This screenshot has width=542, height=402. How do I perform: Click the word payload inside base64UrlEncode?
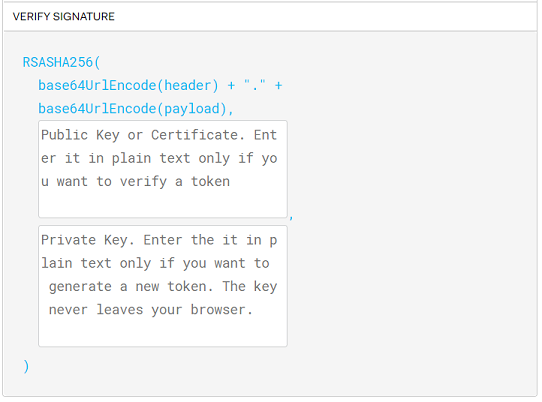pos(192,109)
